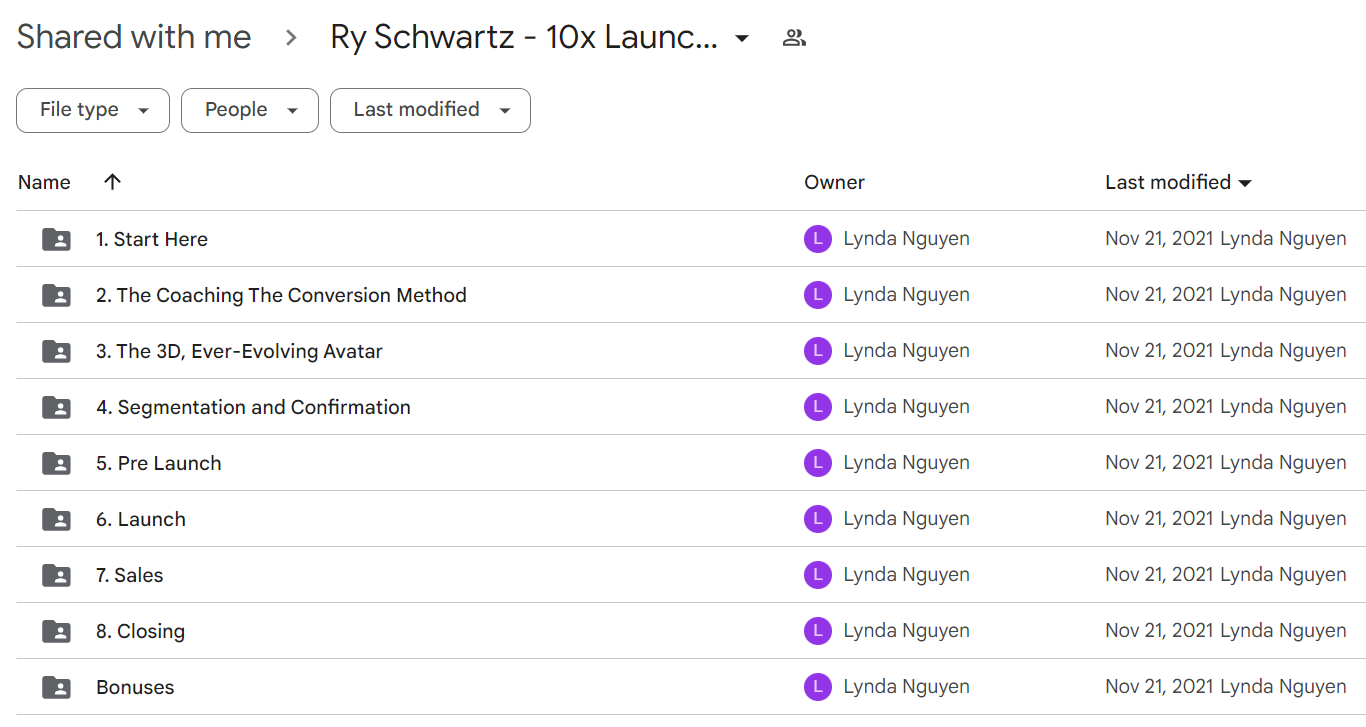Click the shared folder icon for 5. Pre Launch
1366x727 pixels.
(x=56, y=463)
